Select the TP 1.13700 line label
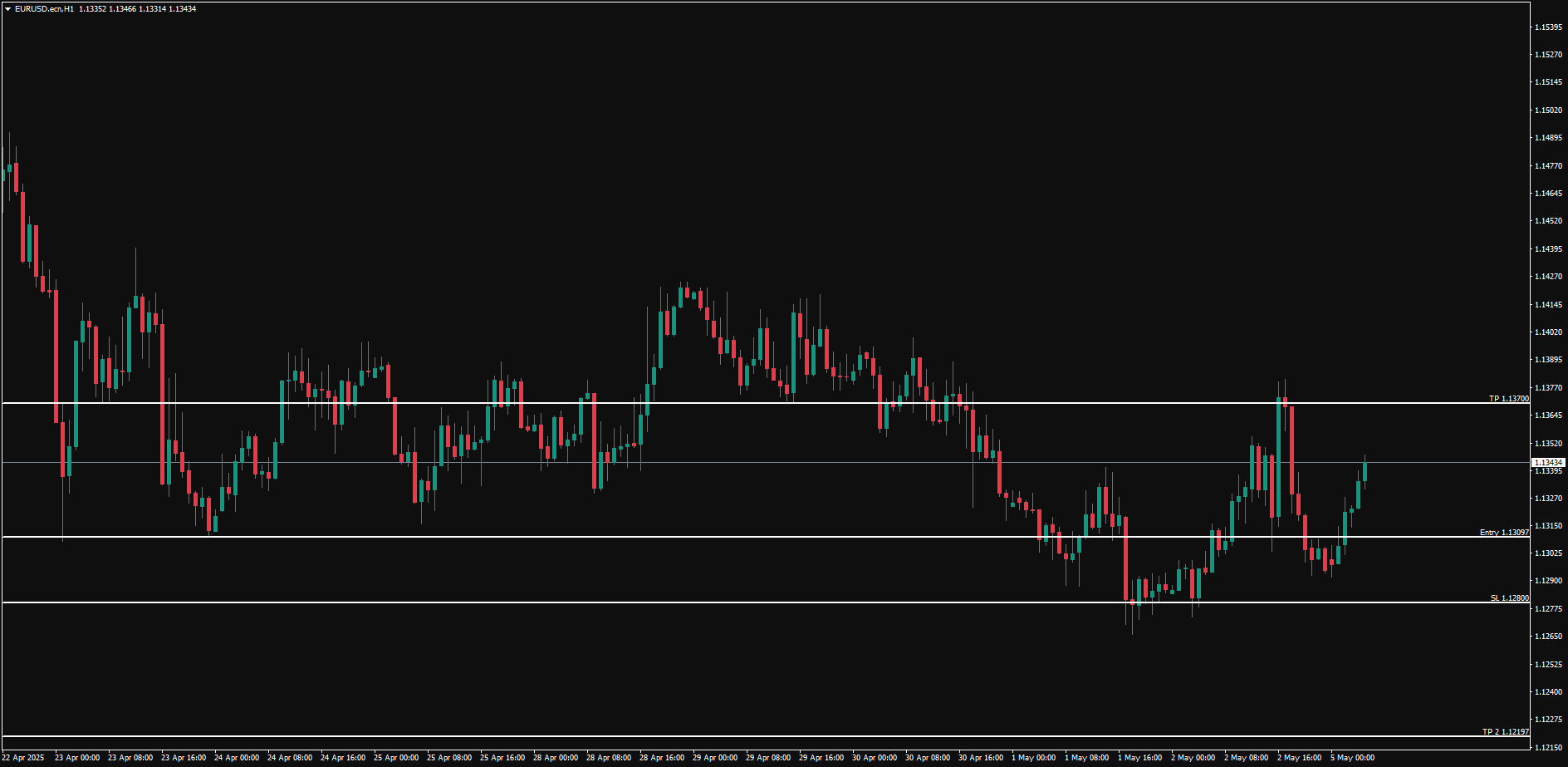 tap(1508, 399)
